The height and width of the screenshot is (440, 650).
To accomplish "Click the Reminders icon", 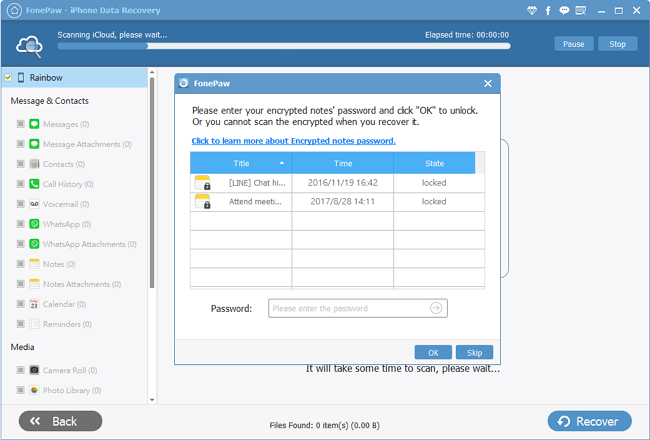I will tap(34, 324).
